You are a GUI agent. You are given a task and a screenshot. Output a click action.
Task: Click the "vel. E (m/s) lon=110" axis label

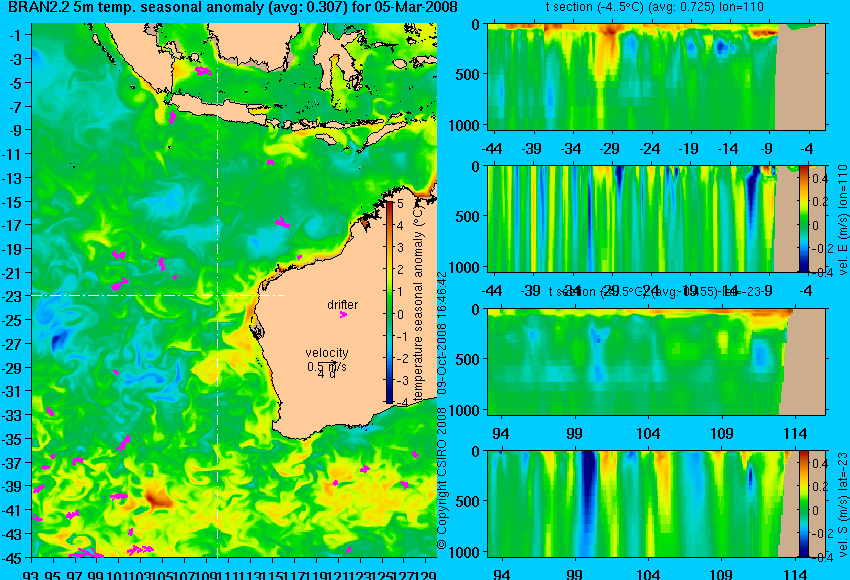pyautogui.click(x=842, y=220)
